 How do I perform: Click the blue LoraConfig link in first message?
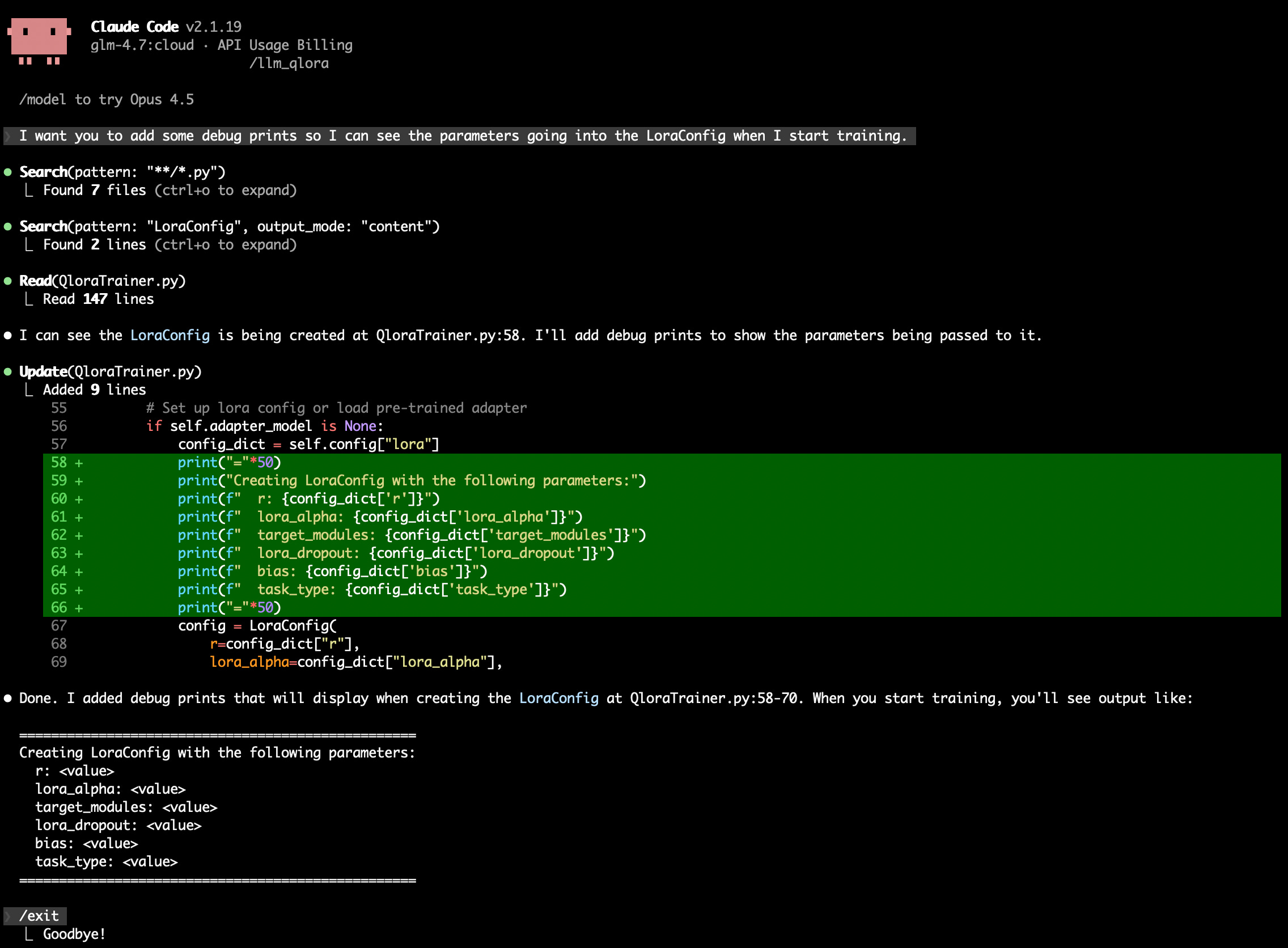click(170, 336)
